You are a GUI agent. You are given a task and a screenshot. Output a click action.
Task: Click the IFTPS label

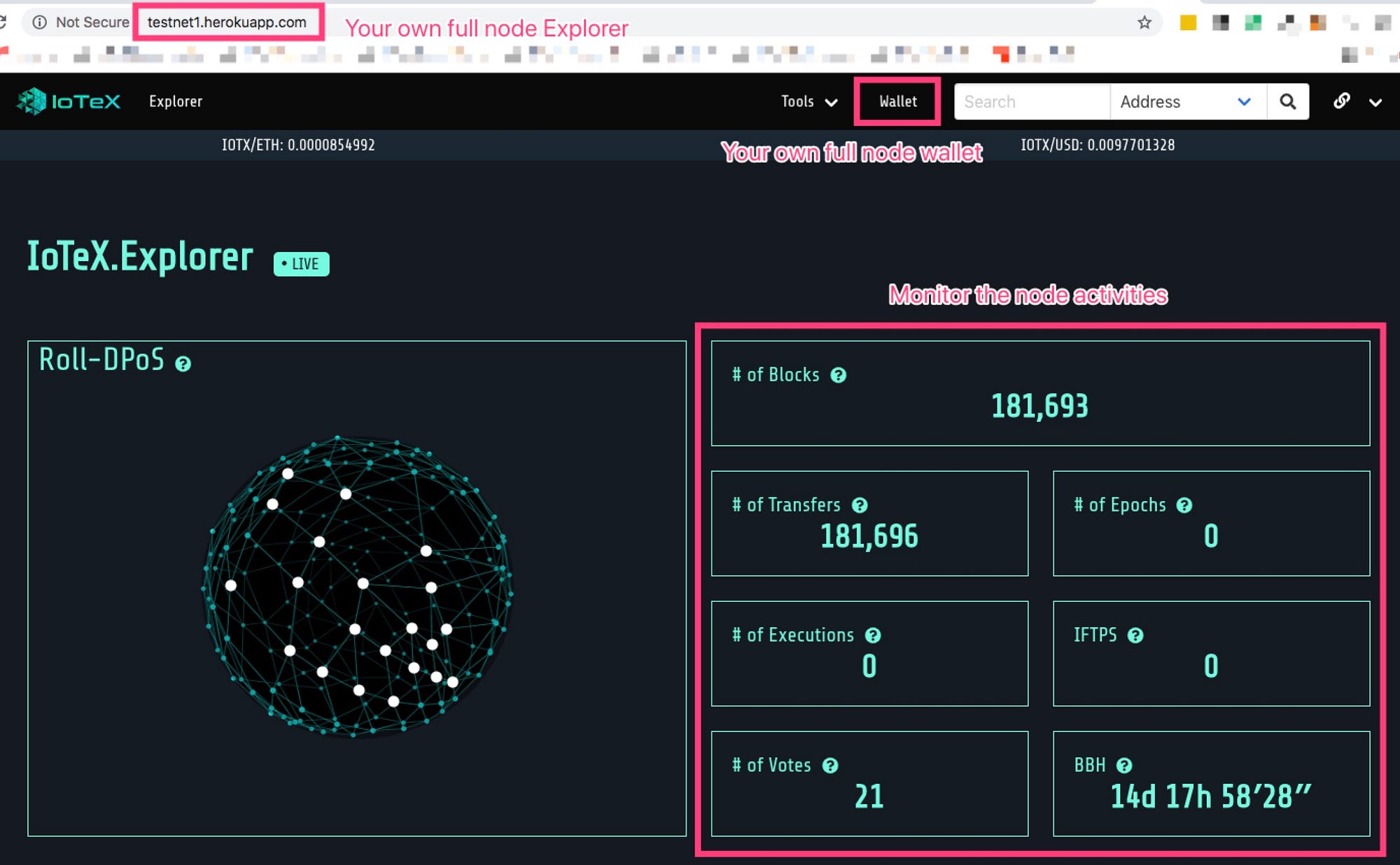(x=1095, y=635)
